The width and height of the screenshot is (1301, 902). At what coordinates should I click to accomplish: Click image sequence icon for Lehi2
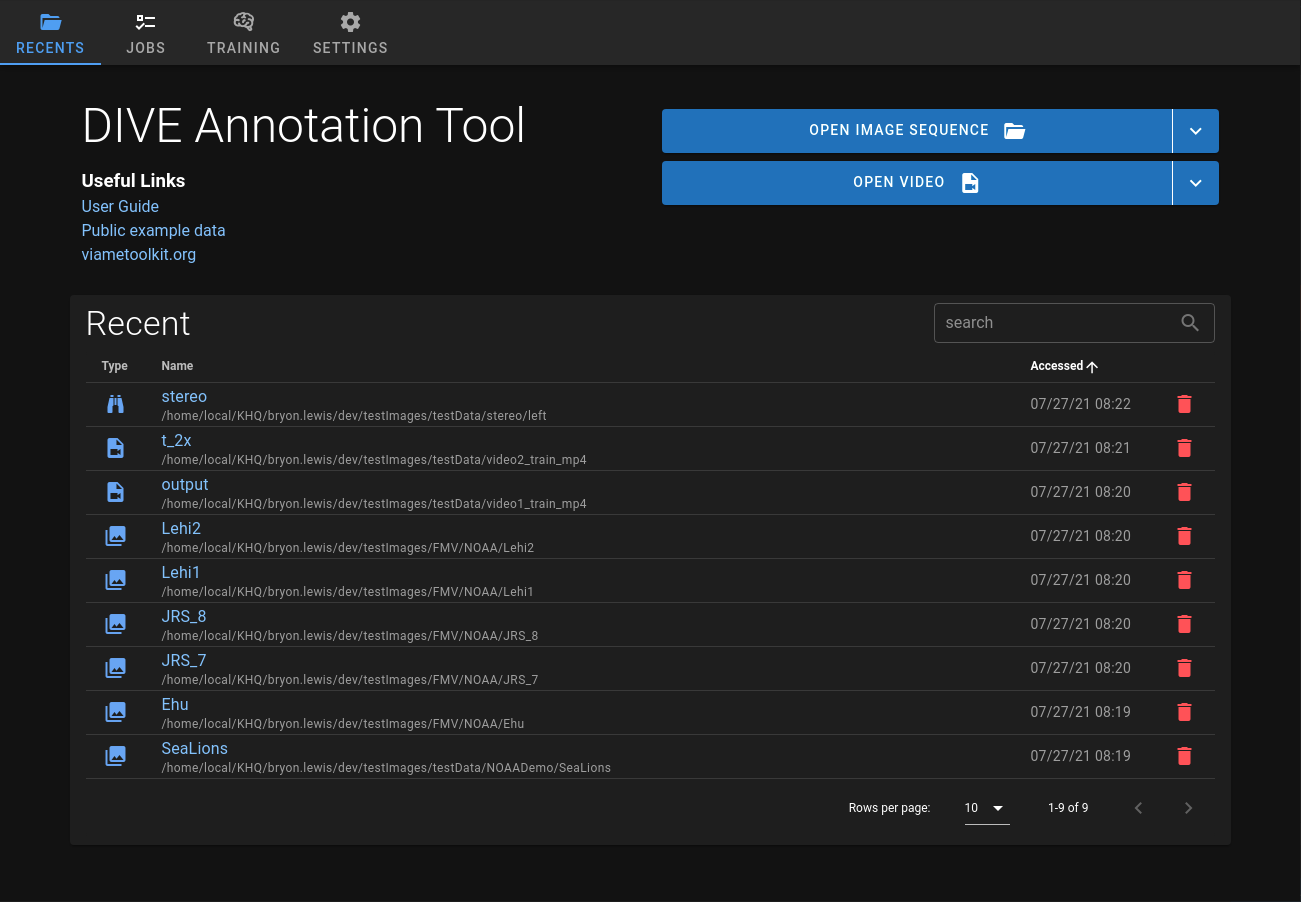point(116,536)
